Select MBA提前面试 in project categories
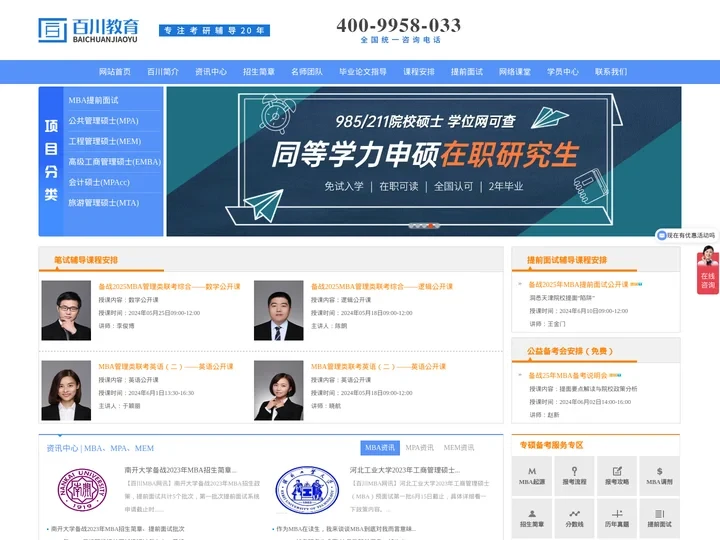This screenshot has height=540, width=720. (93, 100)
